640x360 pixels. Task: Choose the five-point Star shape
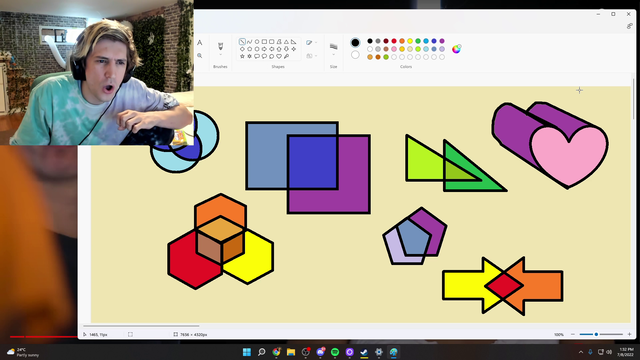coord(242,56)
